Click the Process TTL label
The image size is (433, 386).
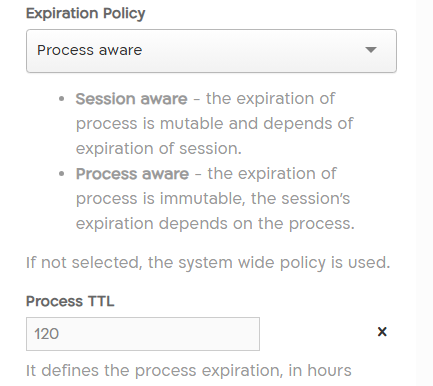tap(70, 301)
